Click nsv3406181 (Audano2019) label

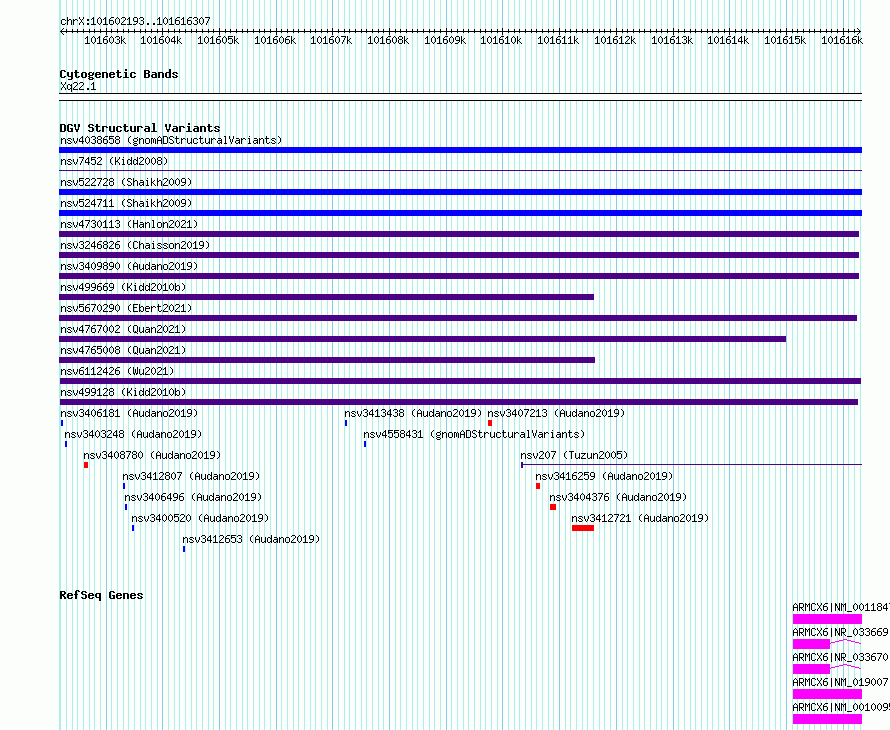pyautogui.click(x=129, y=413)
